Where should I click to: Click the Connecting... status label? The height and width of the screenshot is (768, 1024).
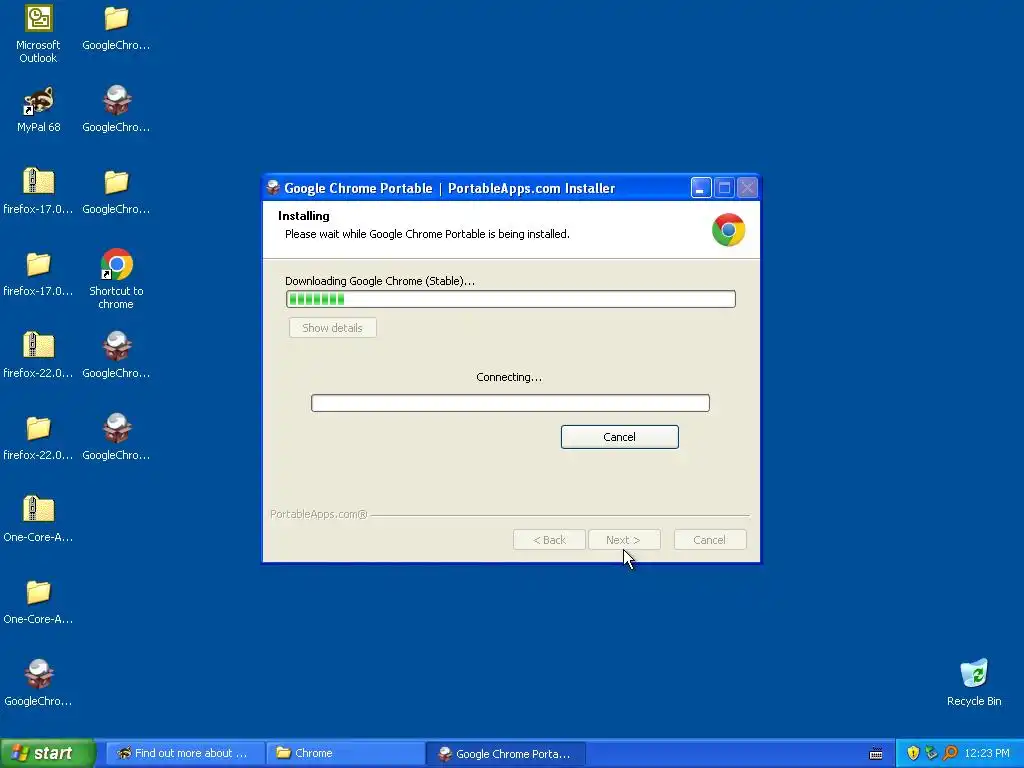(x=509, y=377)
